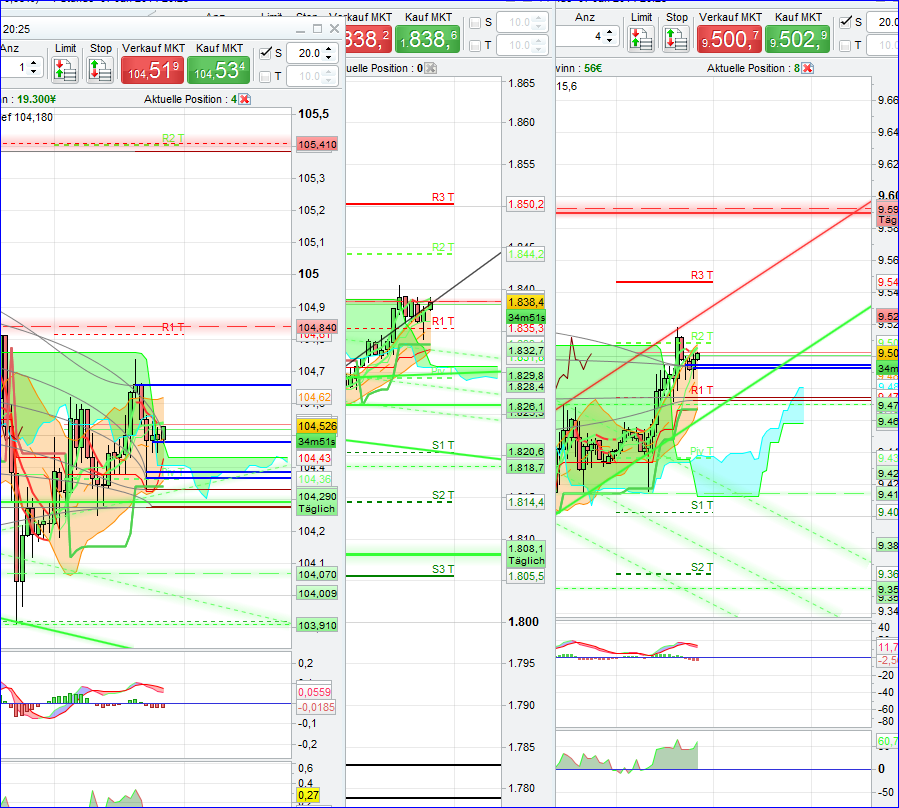The image size is (899, 808).
Task: Click the Stop order icon in left panel
Action: 100,69
